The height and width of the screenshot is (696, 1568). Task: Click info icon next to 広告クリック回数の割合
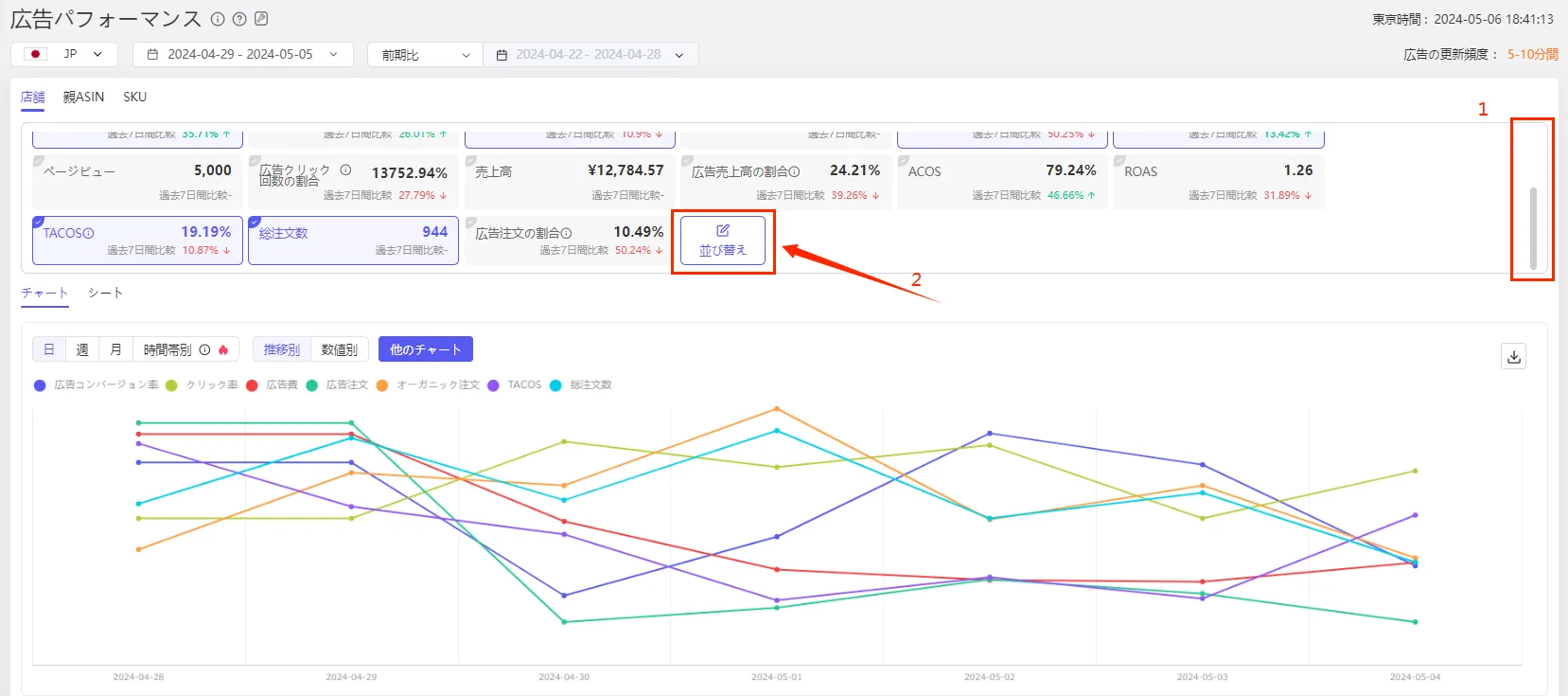tap(345, 170)
